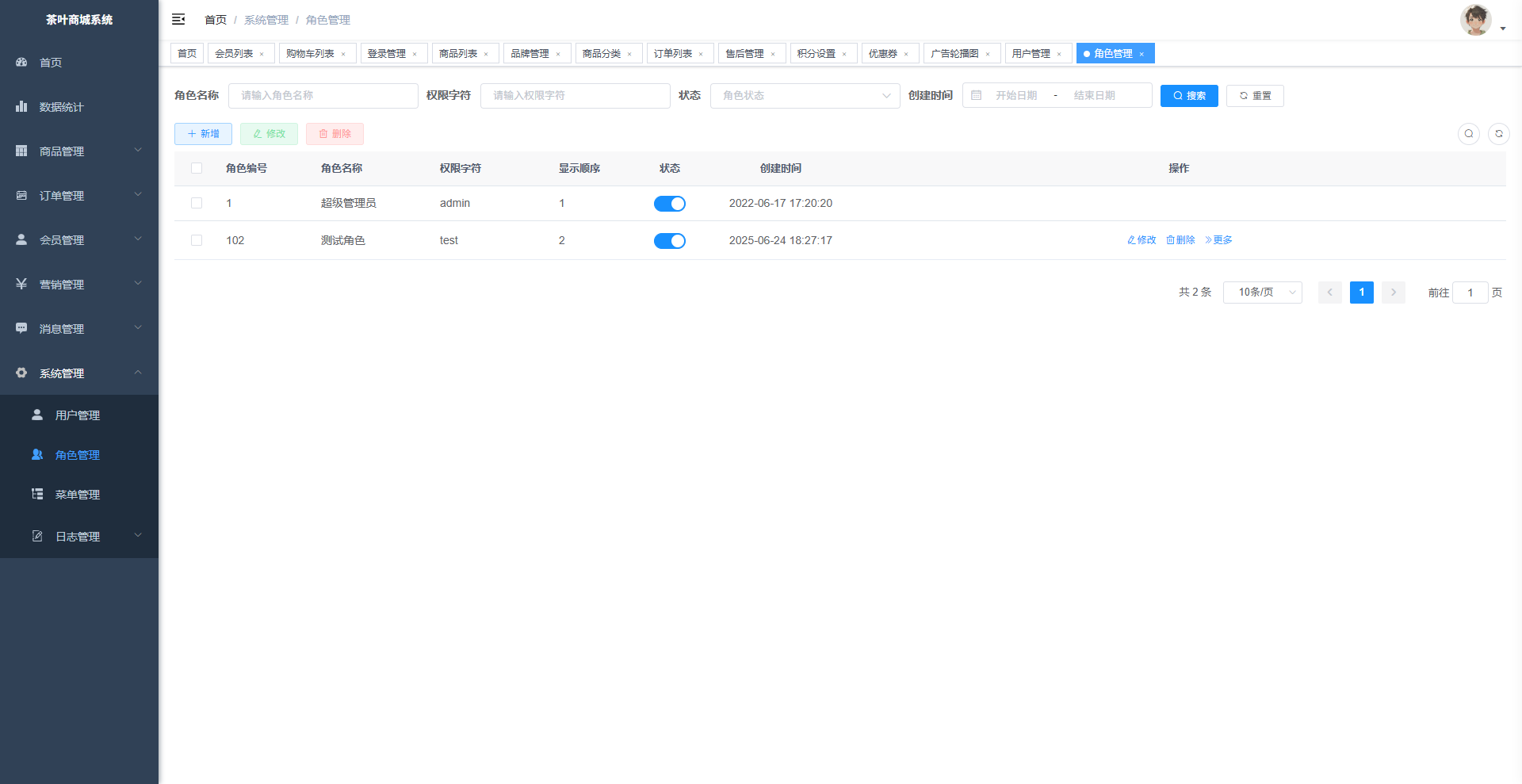This screenshot has height=784, width=1522.
Task: Close the 会员列表 tab with its x
Action: [262, 54]
